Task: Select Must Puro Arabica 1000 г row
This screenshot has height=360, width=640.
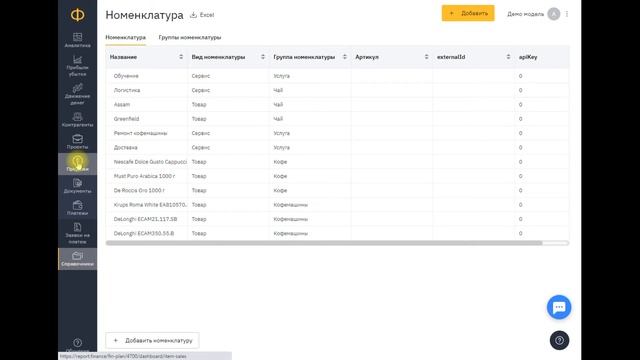Action: point(144,176)
